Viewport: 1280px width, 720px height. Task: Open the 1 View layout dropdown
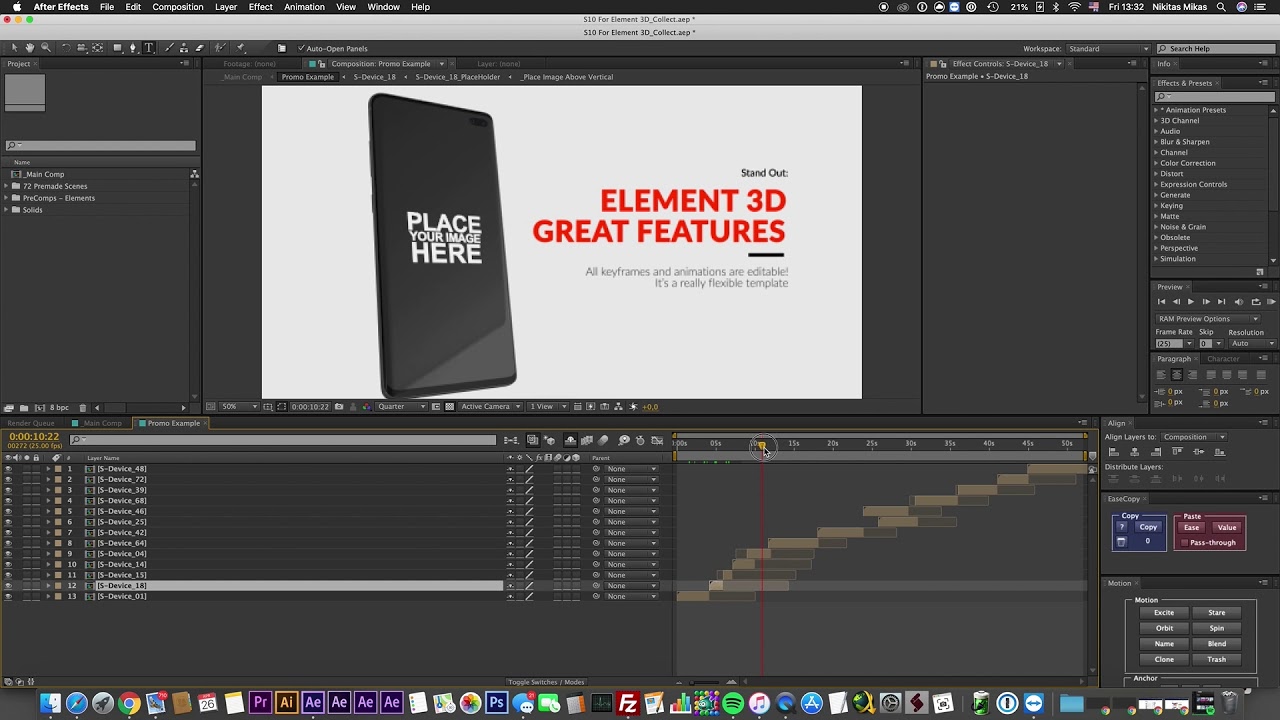pyautogui.click(x=546, y=407)
